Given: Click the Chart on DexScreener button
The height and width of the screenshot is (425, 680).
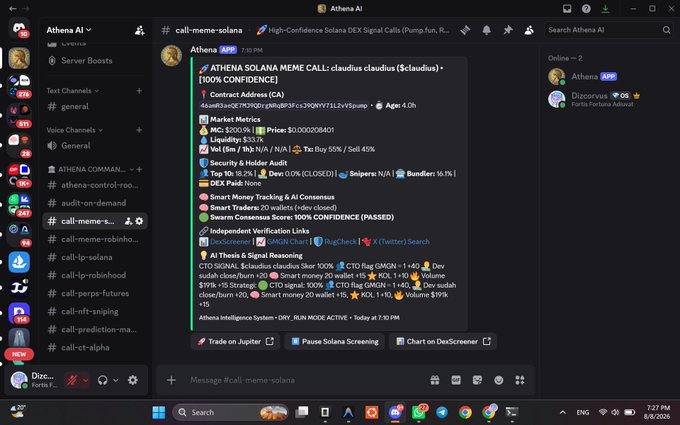Looking at the screenshot, I should (x=443, y=342).
